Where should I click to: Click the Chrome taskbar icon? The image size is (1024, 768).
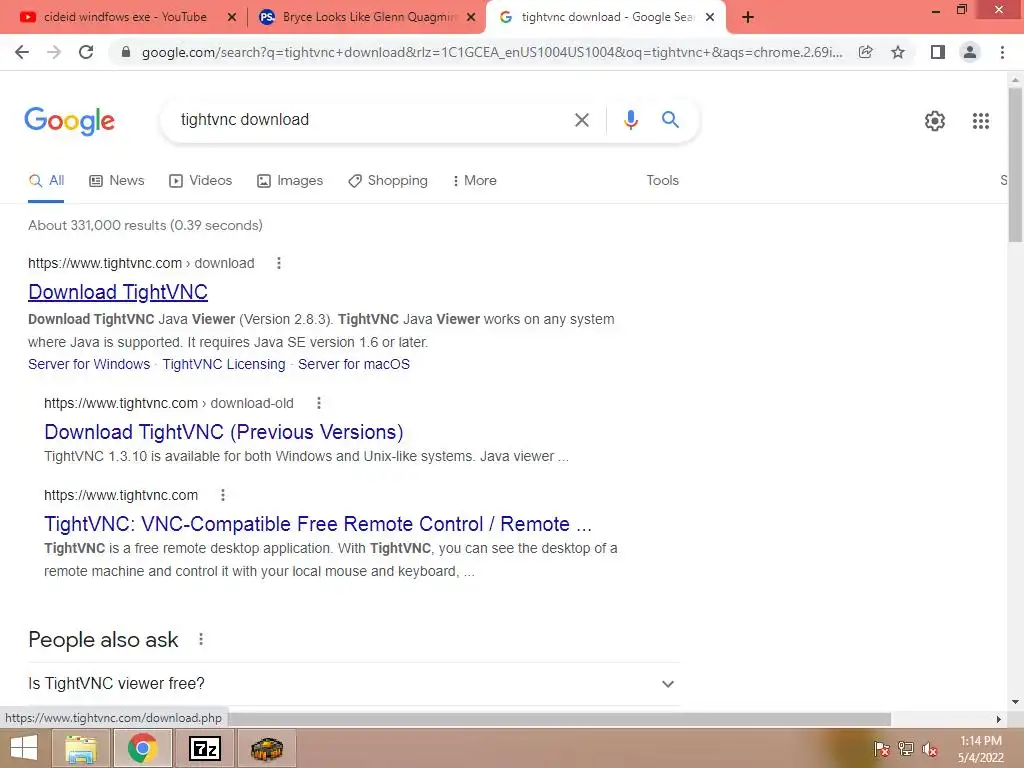pyautogui.click(x=142, y=748)
